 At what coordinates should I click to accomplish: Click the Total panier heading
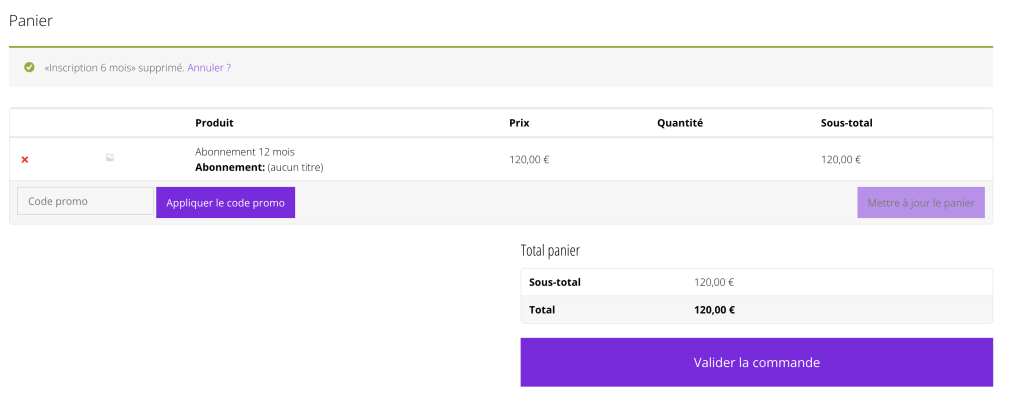pos(550,250)
